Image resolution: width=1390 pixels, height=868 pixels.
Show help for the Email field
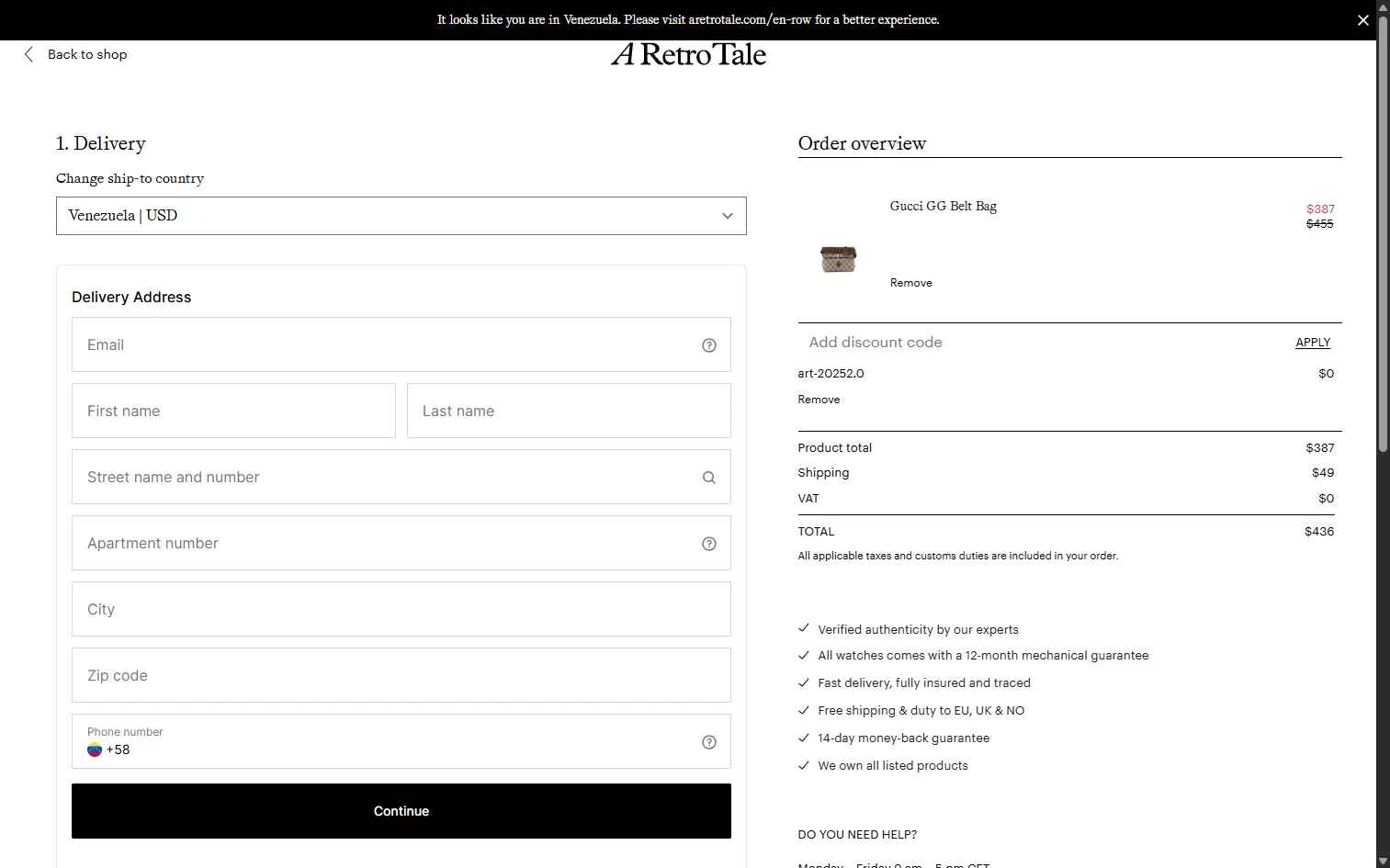click(x=709, y=345)
